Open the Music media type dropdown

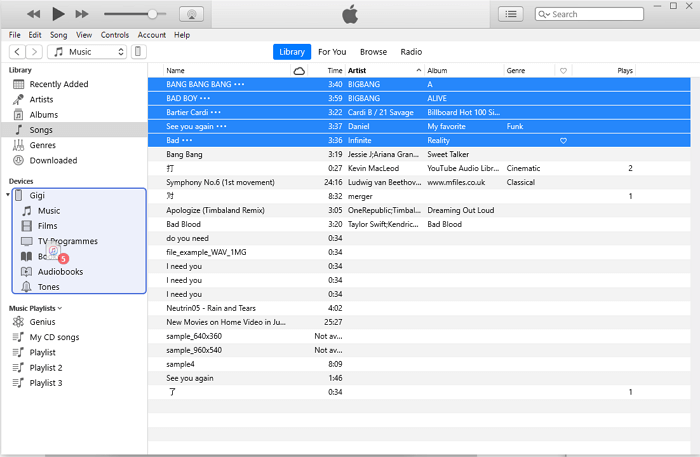coord(88,51)
